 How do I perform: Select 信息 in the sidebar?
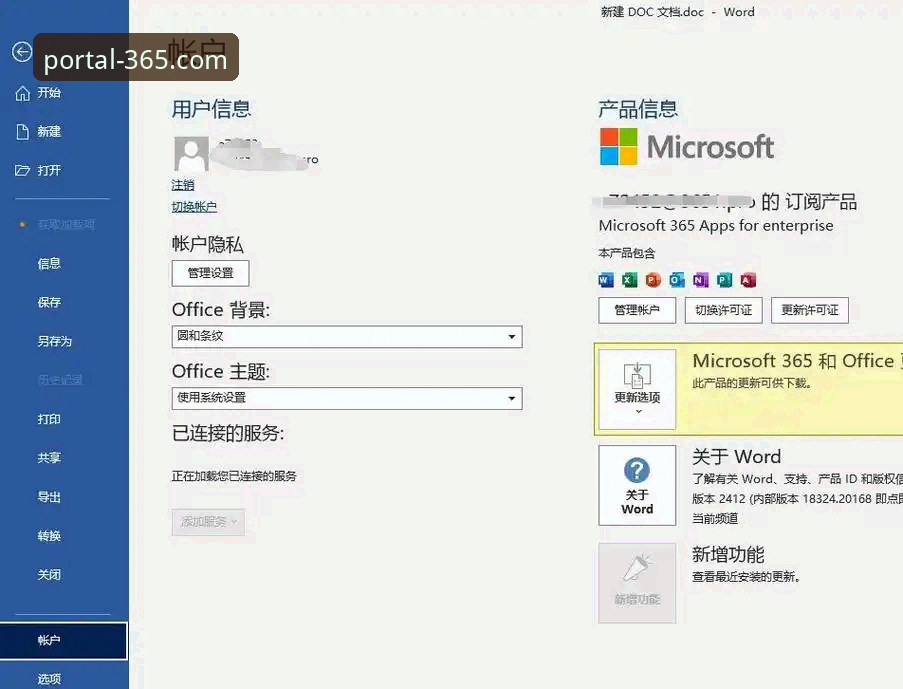click(49, 264)
